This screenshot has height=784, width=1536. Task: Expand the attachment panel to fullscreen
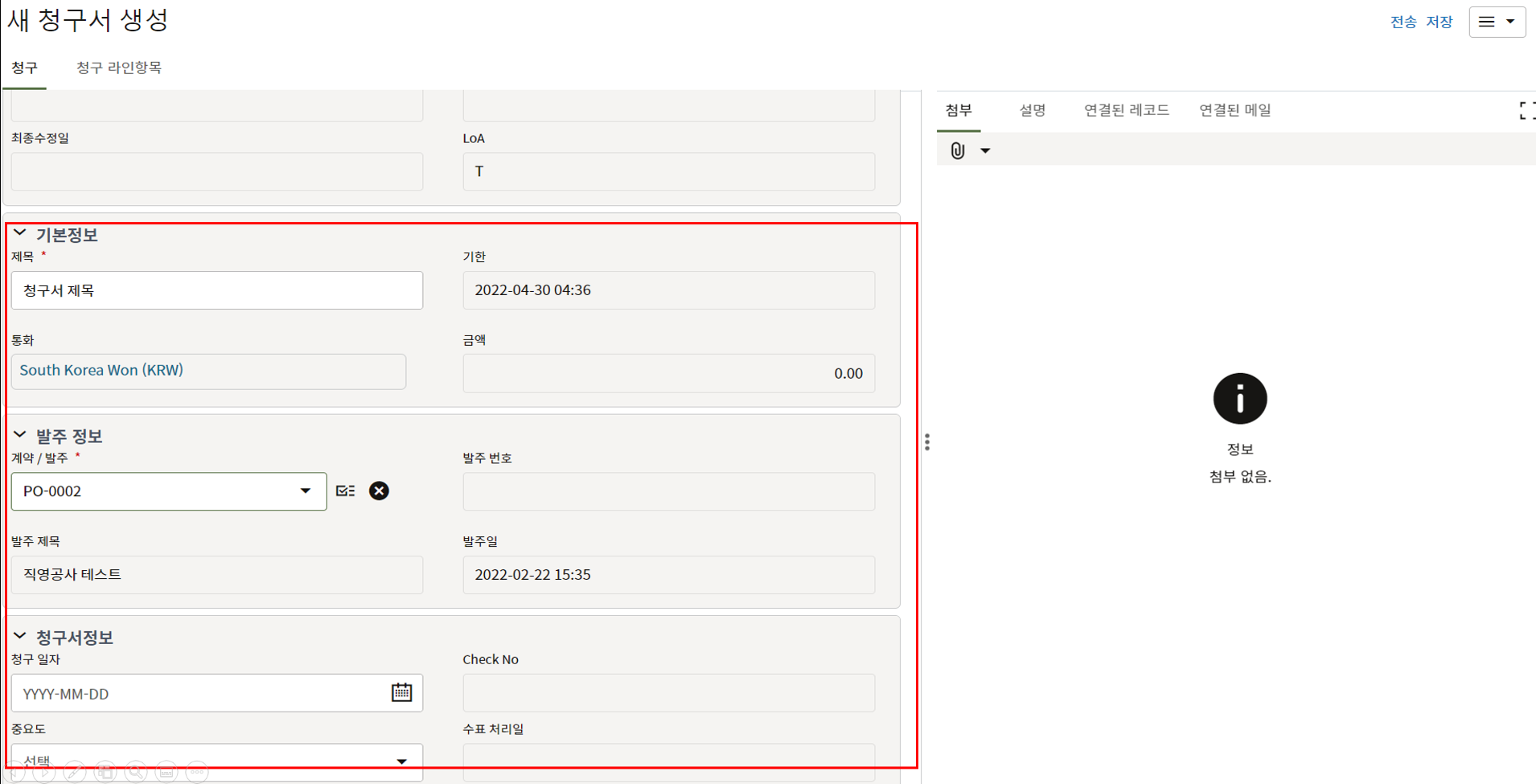coord(1526,111)
